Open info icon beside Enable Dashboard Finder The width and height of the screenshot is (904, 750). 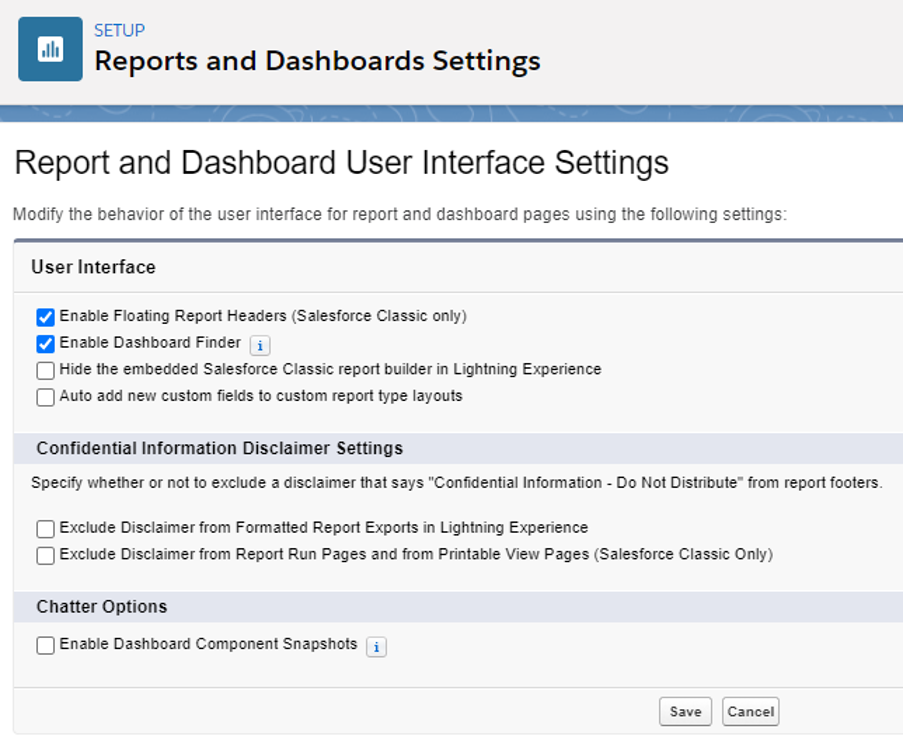coord(260,345)
